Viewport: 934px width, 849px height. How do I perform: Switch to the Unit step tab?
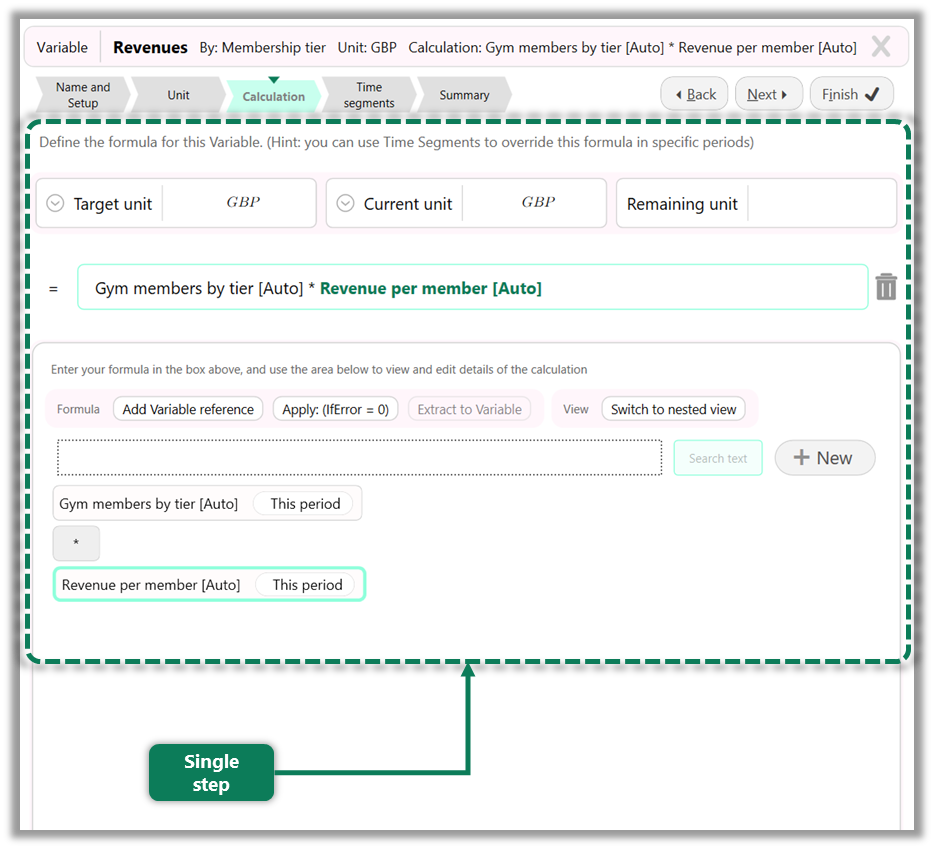[178, 95]
